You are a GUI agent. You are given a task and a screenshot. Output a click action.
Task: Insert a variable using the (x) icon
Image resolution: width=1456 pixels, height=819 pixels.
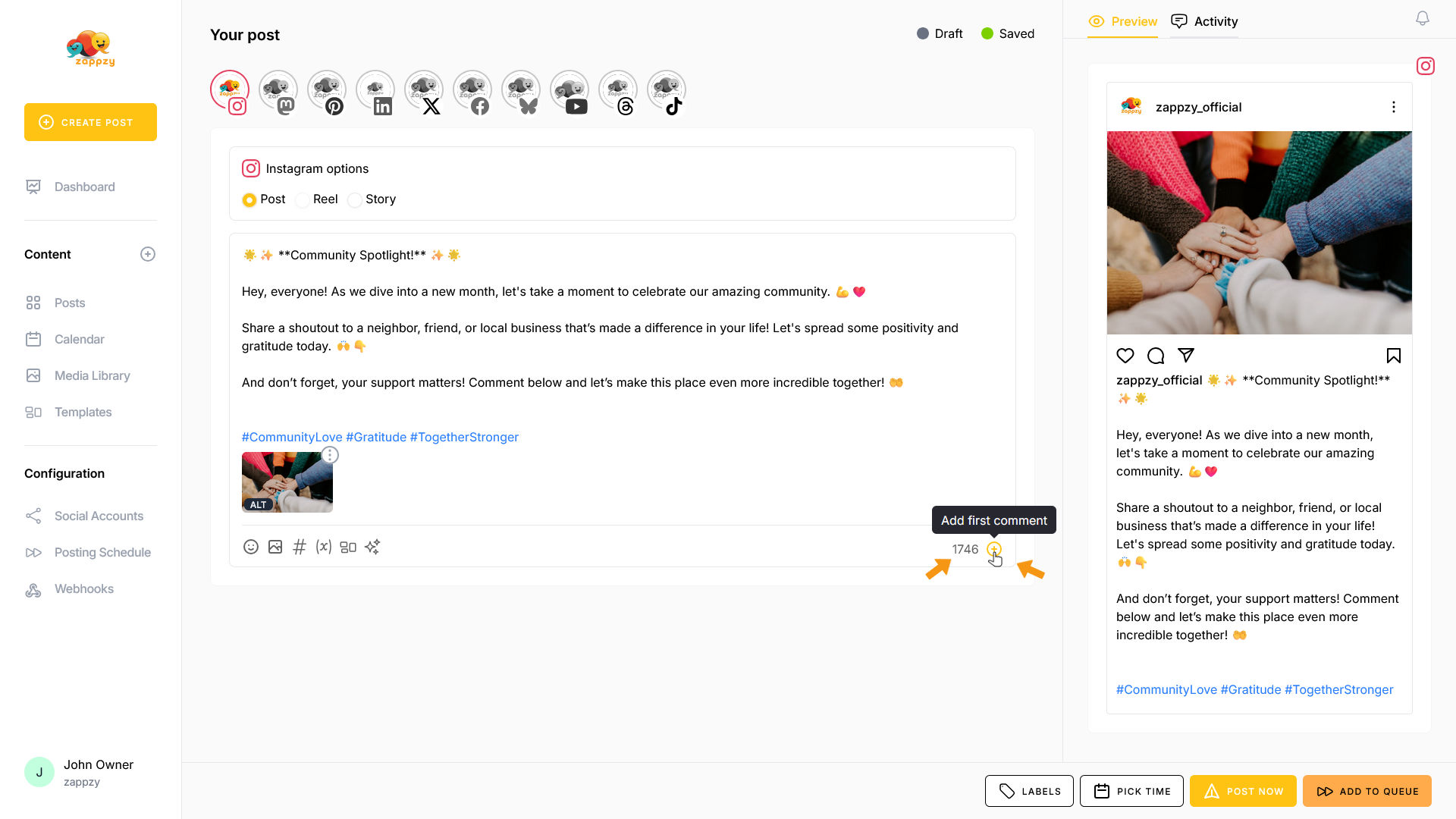(324, 547)
